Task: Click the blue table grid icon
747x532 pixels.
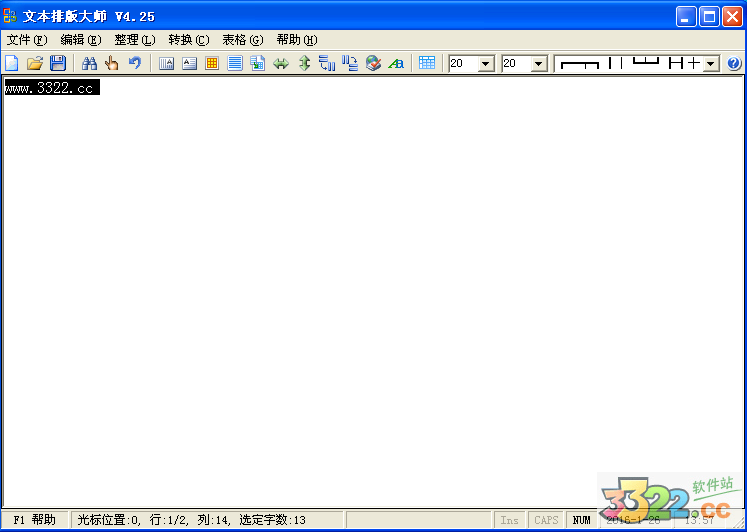Action: 427,63
